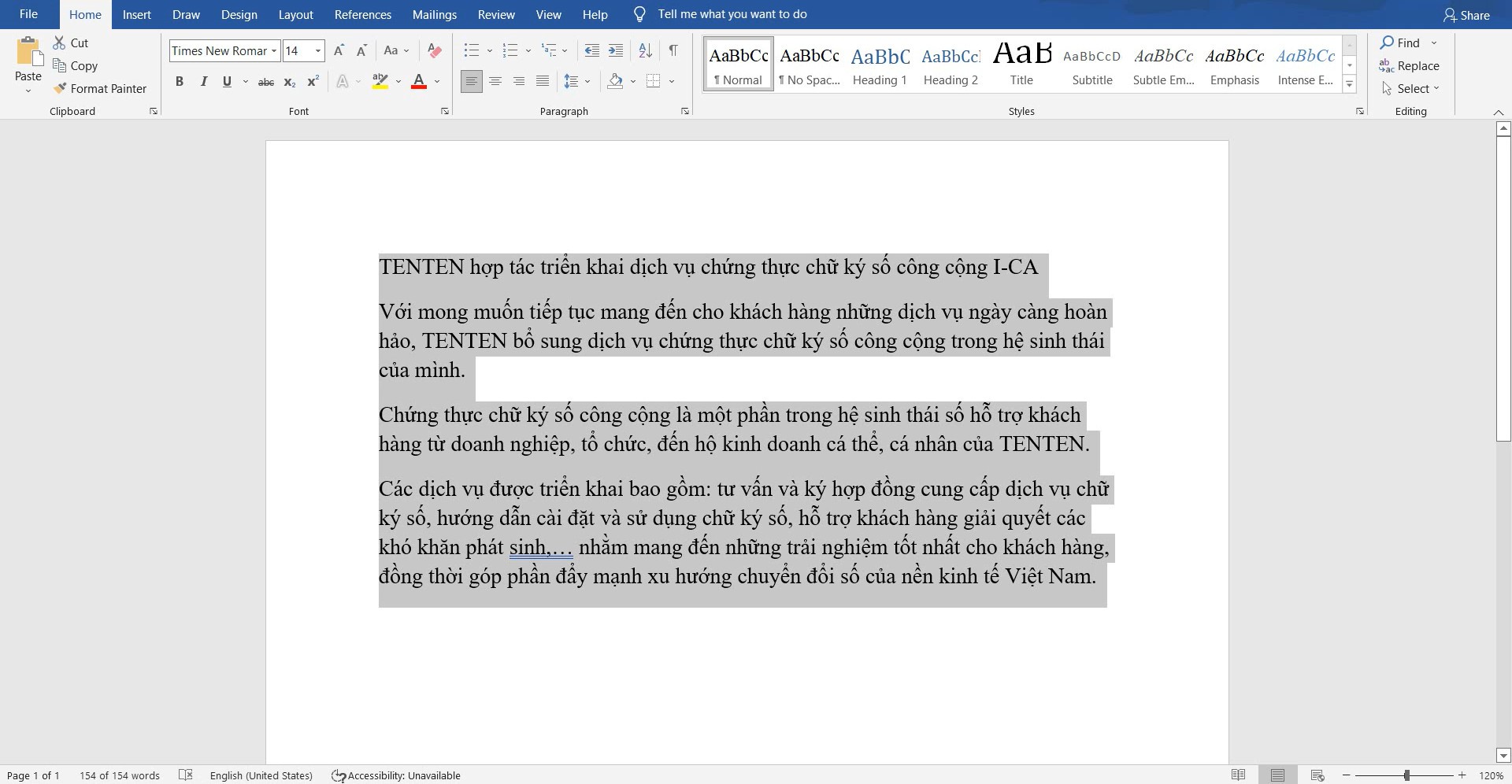Toggle italic formatting
The height and width of the screenshot is (784, 1512).
click(x=203, y=82)
